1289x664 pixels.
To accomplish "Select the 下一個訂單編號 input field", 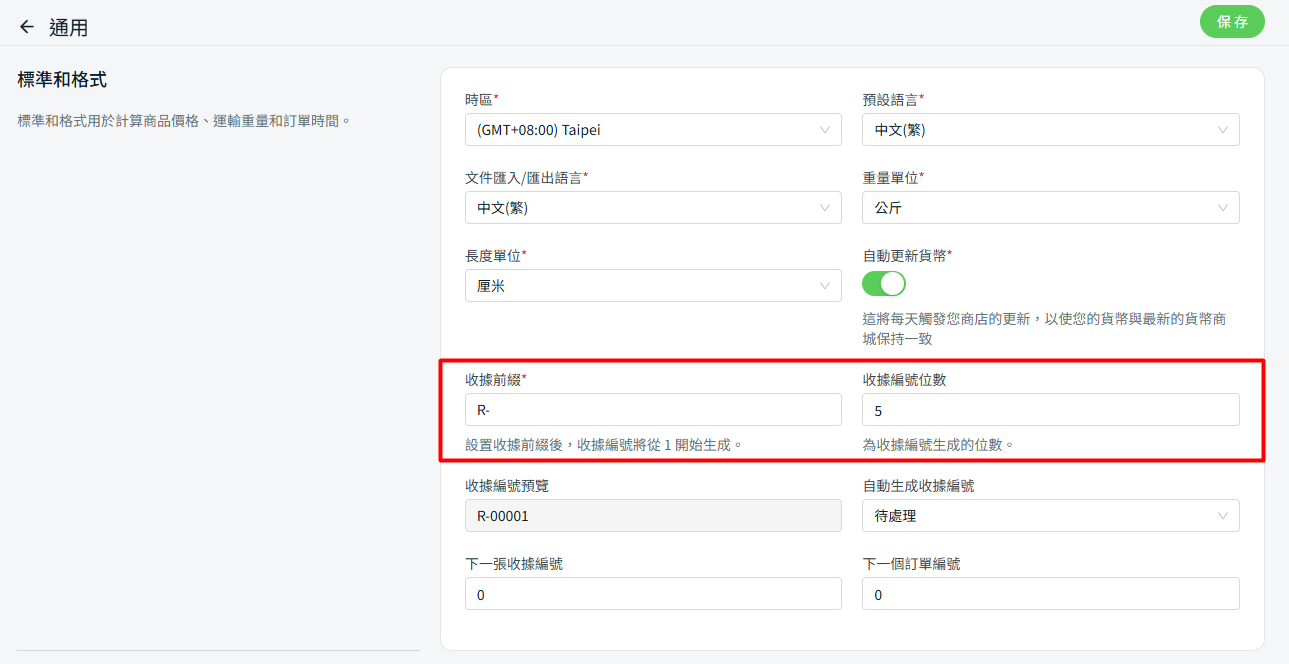I will click(1050, 594).
